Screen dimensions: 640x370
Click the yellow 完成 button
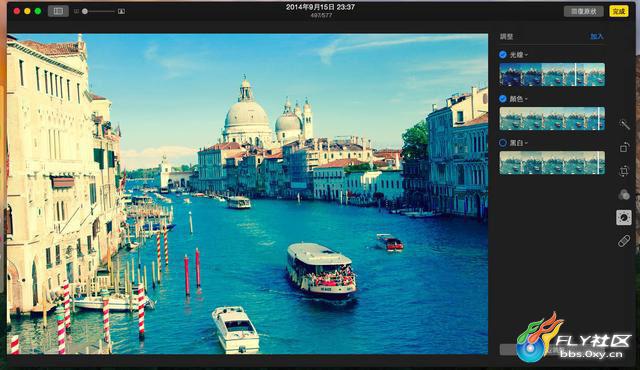click(619, 11)
